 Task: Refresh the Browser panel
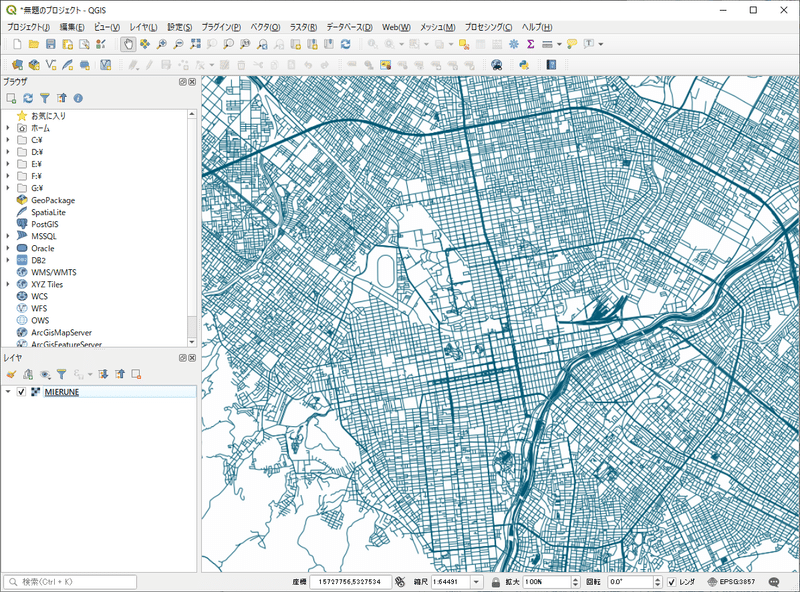(x=28, y=98)
